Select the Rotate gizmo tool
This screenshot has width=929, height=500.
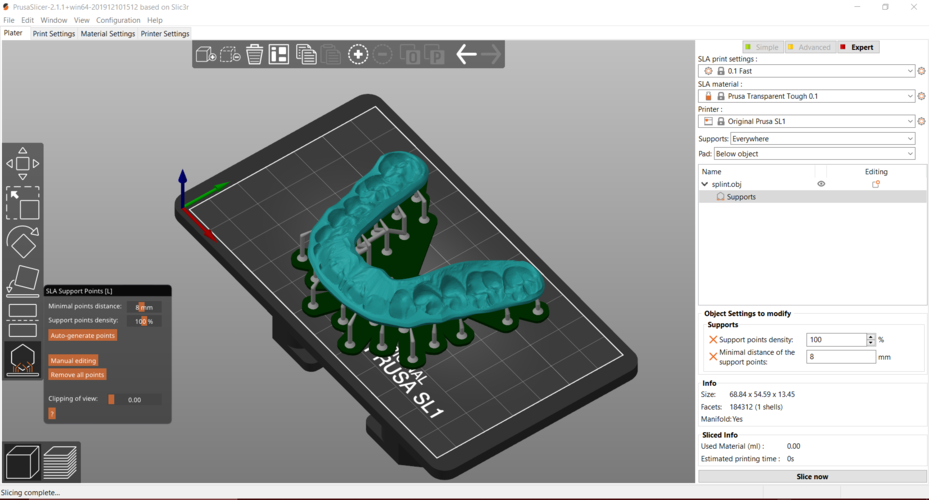[x=23, y=242]
